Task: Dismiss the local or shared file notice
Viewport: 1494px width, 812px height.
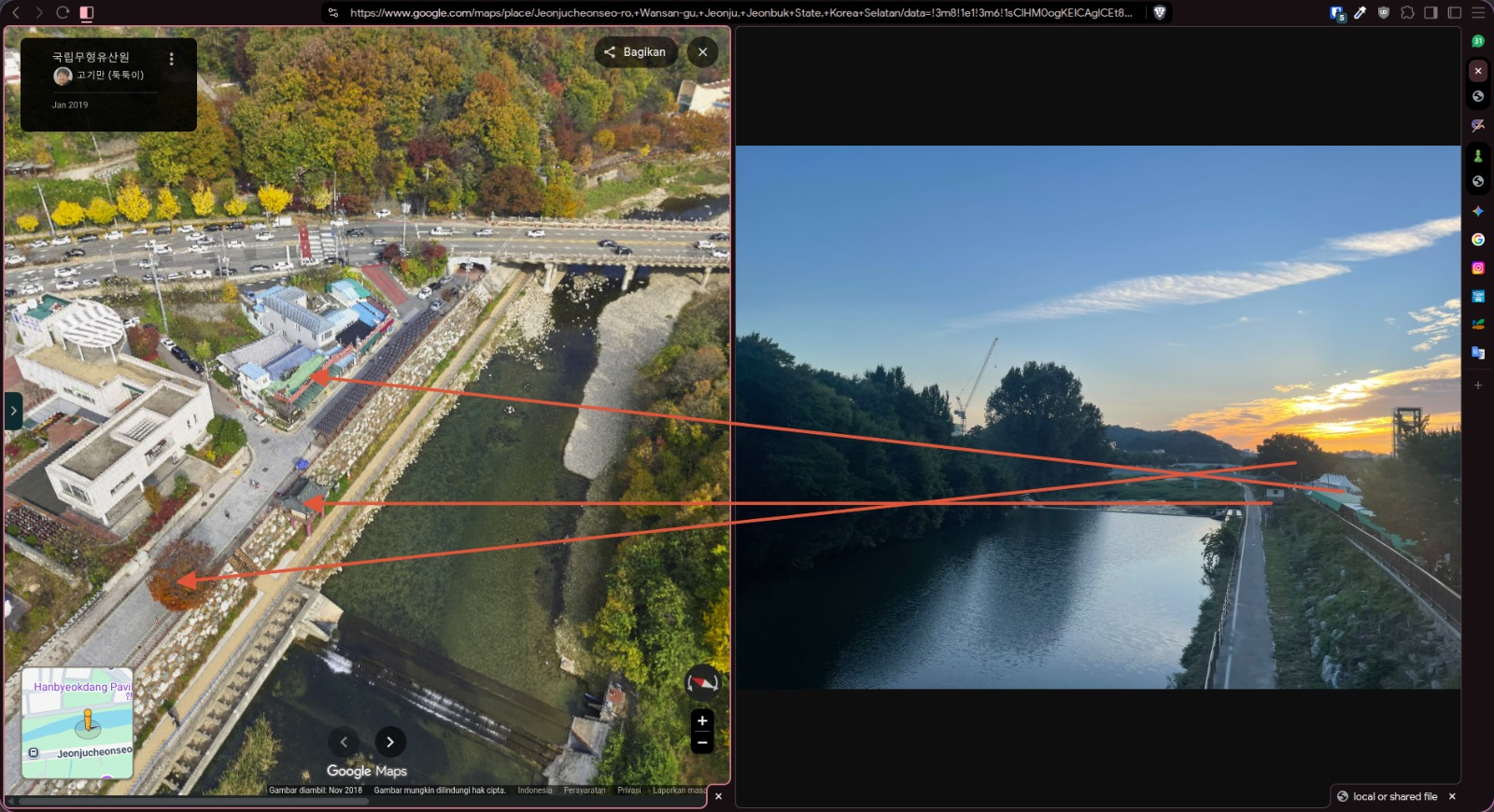Action: click(x=1452, y=796)
